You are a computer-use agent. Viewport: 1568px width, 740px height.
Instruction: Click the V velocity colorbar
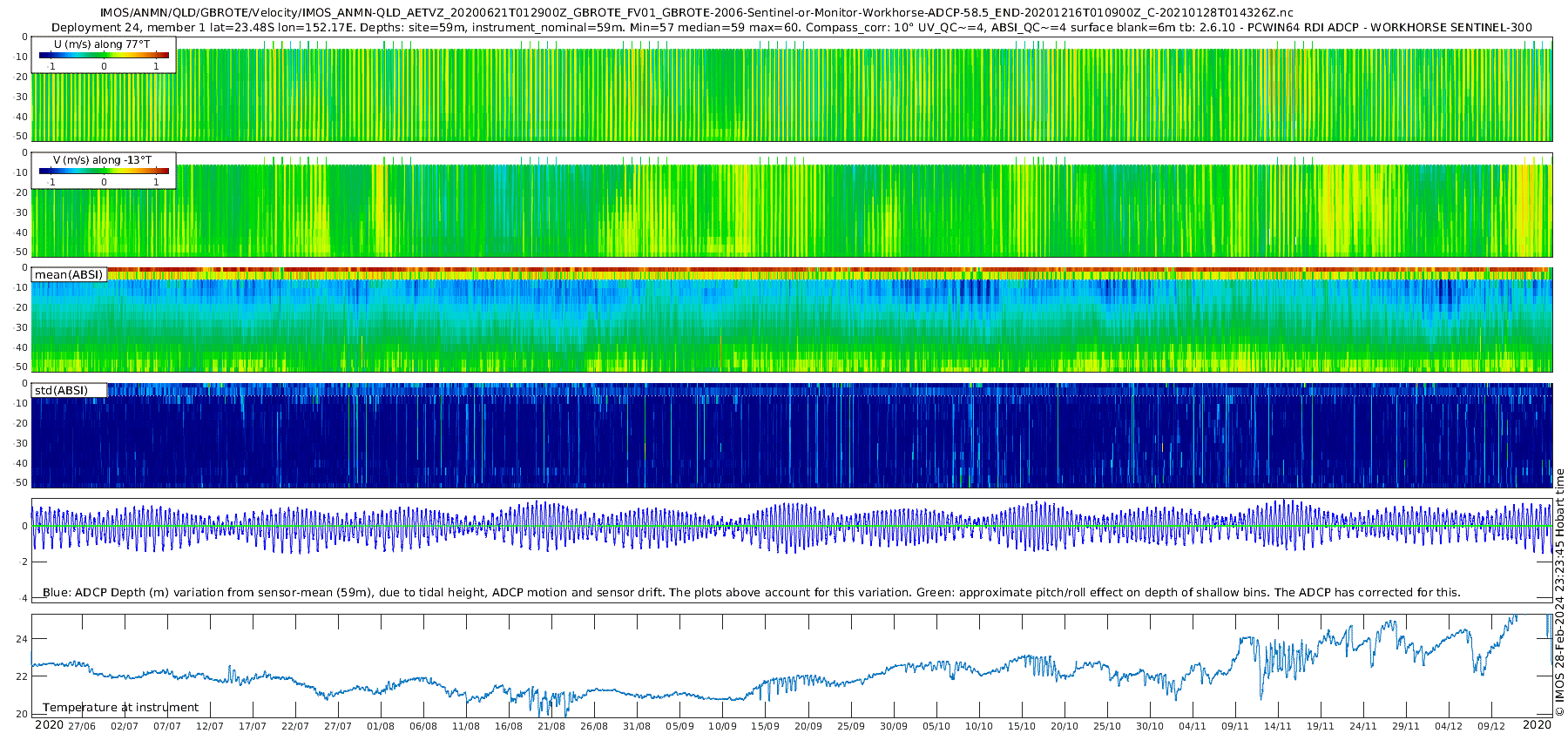point(104,172)
